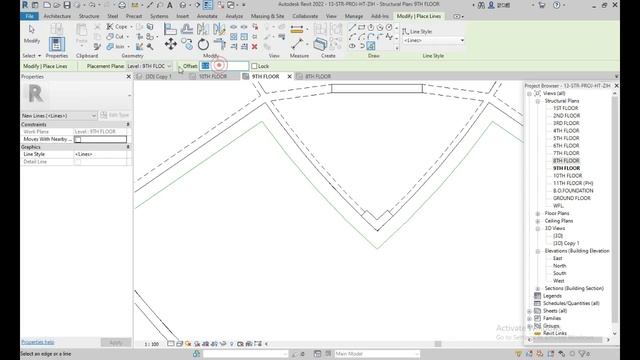Select the Copy modify tool
The width and height of the screenshot is (640, 360).
tap(187, 44)
